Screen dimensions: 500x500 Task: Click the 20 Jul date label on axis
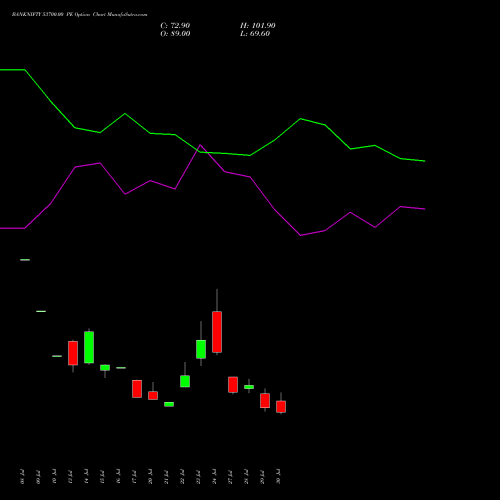pyautogui.click(x=150, y=477)
